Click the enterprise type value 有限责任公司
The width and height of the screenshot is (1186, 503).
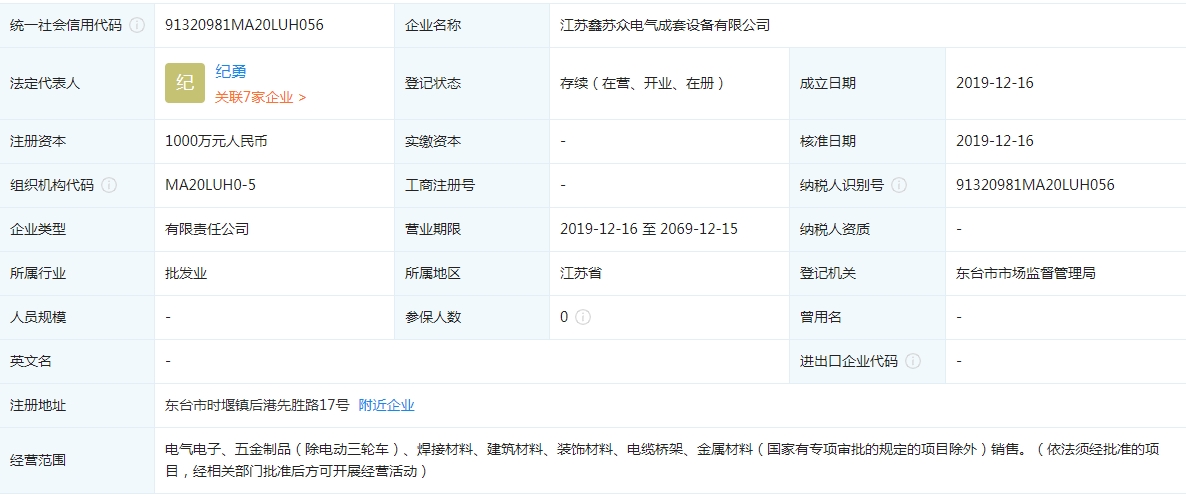[207, 229]
